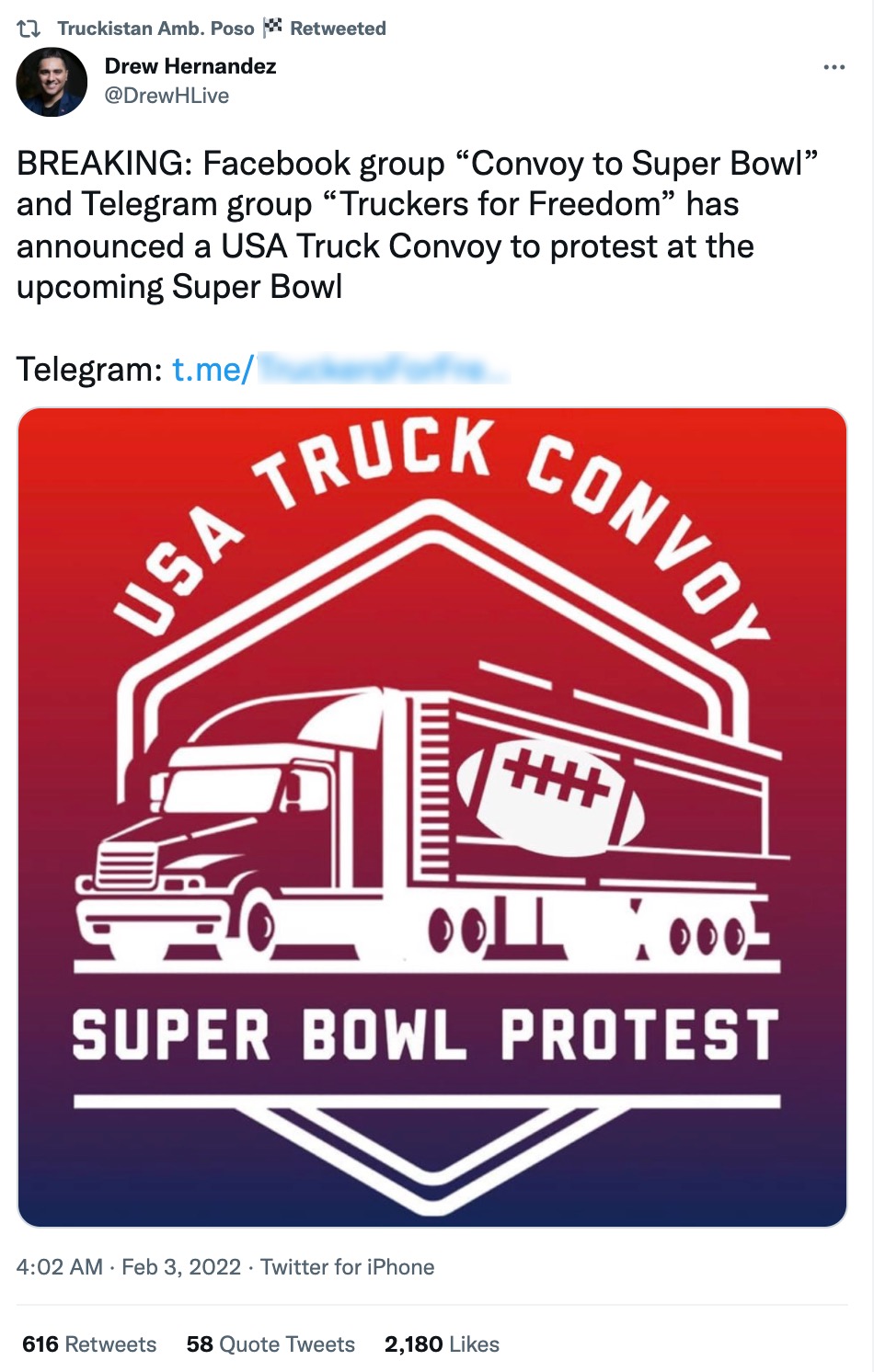The image size is (874, 1372).
Task: Open Drew Hernandez's display name
Action: point(191,65)
